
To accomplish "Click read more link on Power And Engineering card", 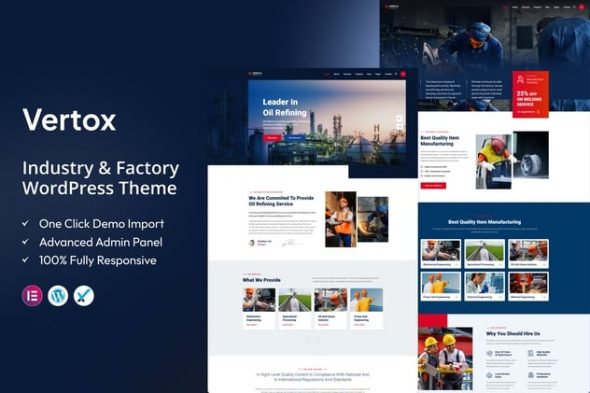I will pos(360,325).
